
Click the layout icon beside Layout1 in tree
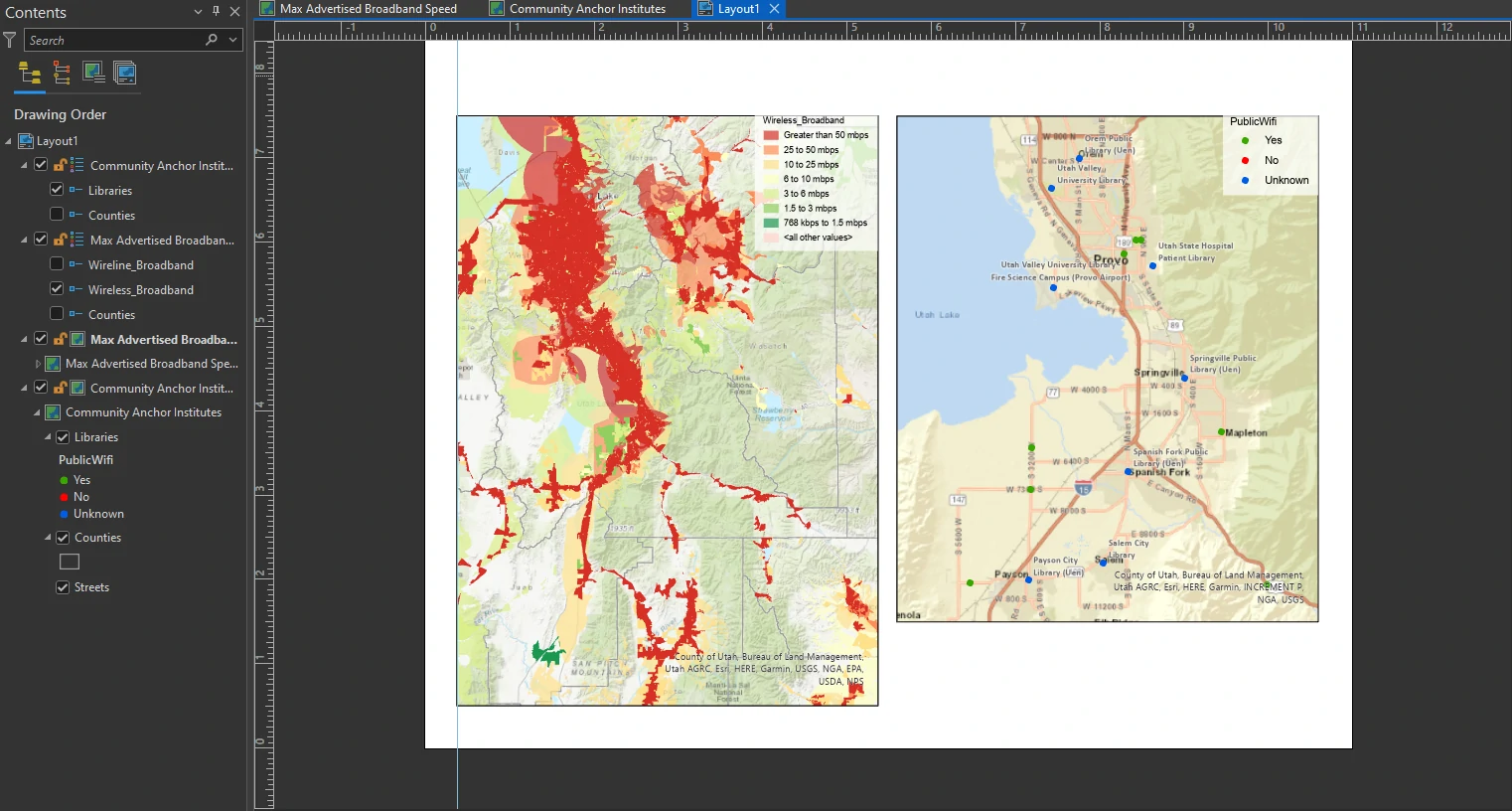(x=26, y=141)
